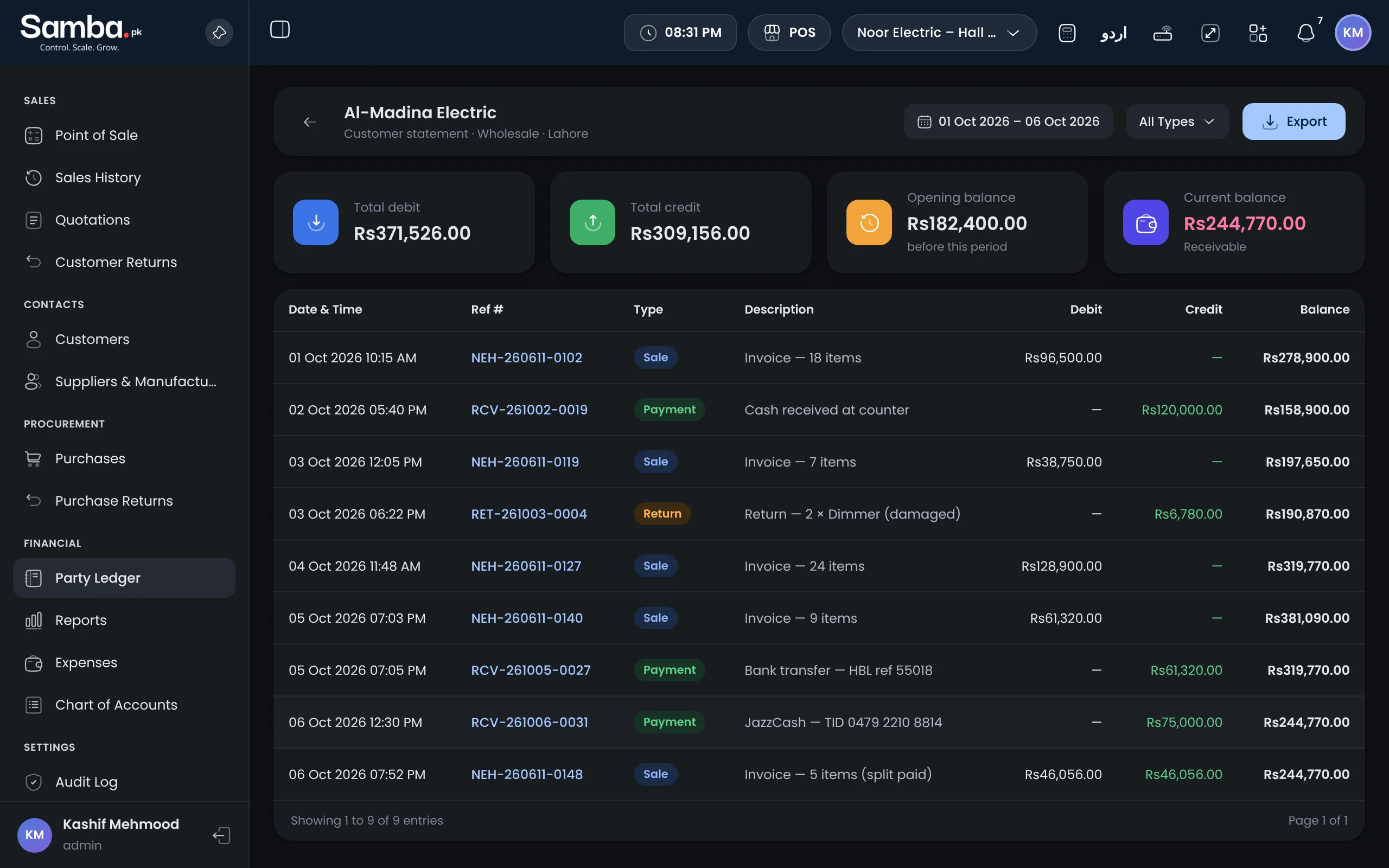Open Point of Sale in sidebar
Viewport: 1389px width, 868px height.
pos(124,136)
